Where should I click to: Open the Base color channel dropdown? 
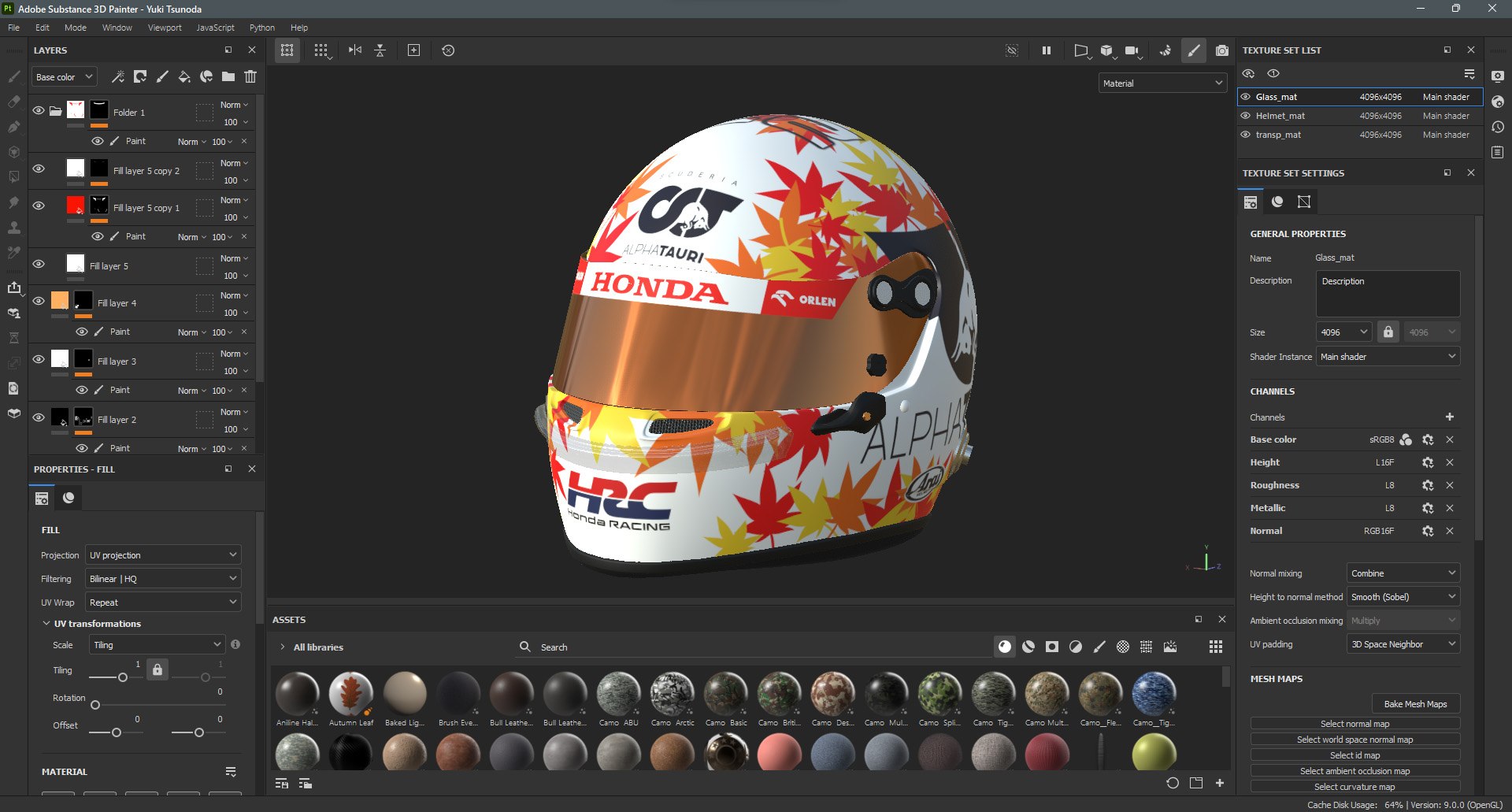pos(65,77)
